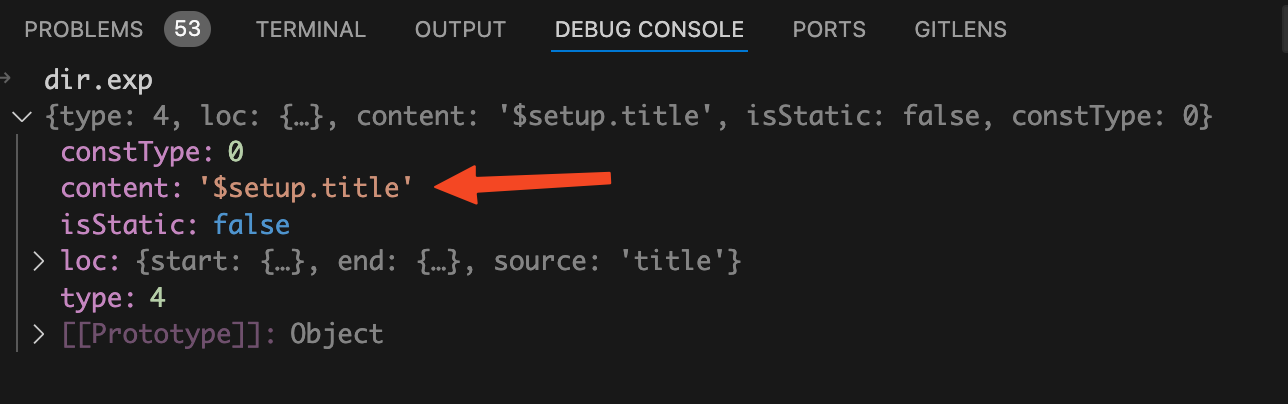
Task: Click the 53 problems count badge
Action: click(187, 30)
